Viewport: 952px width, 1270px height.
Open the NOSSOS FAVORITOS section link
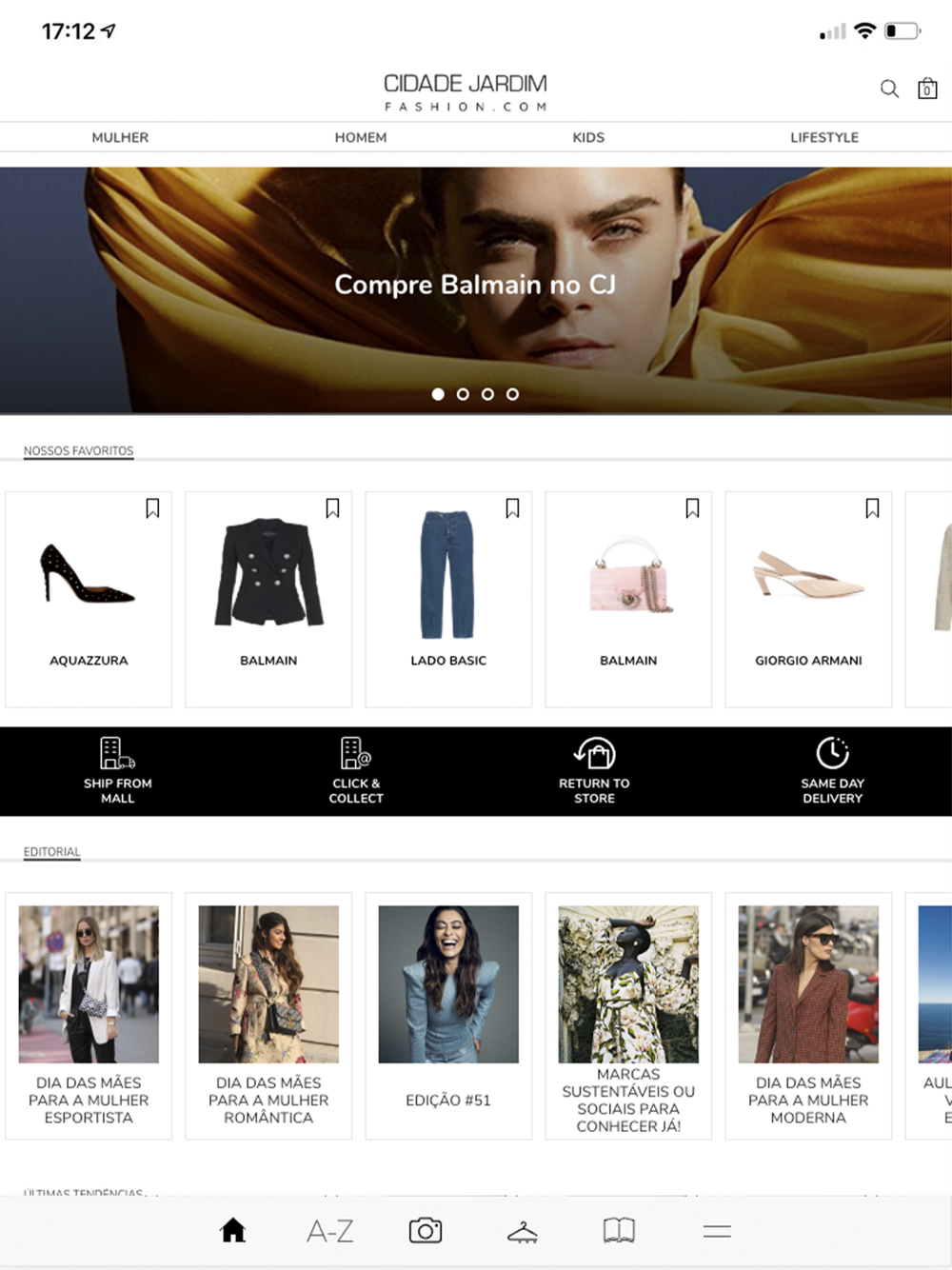point(78,451)
